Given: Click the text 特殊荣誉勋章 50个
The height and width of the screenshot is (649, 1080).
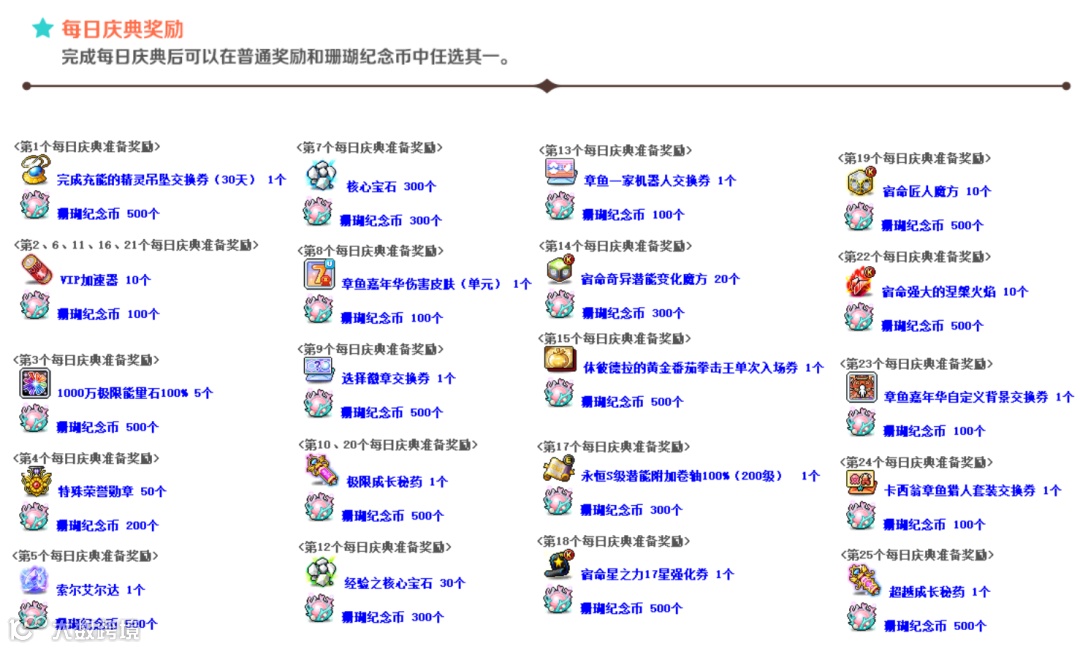Looking at the screenshot, I should 112,491.
